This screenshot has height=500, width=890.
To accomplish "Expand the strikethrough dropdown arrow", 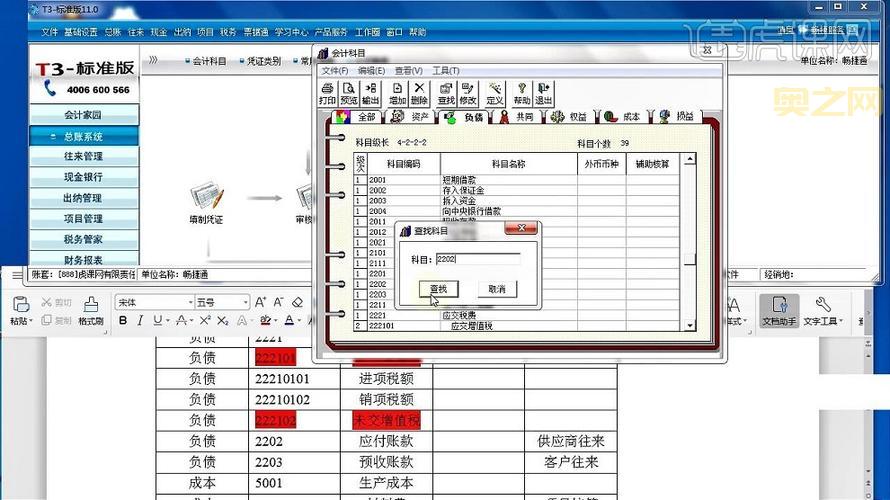I will (191, 321).
